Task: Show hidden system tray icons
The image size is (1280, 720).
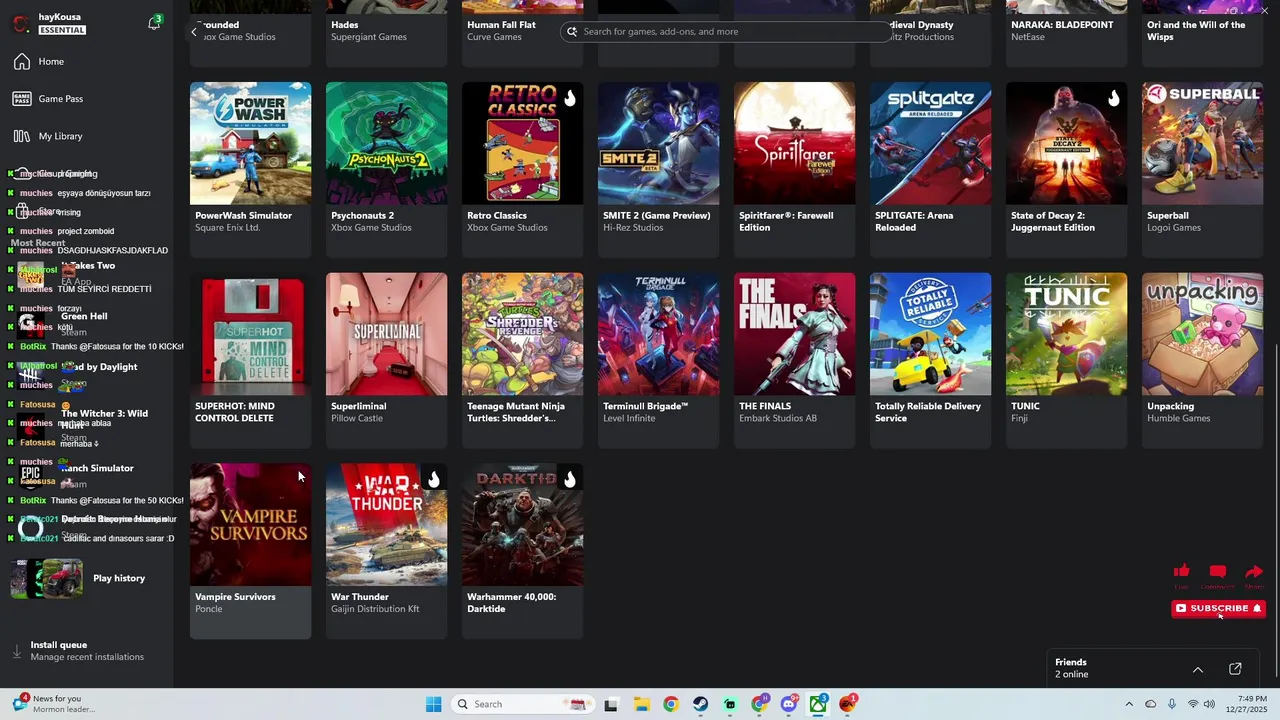Action: [x=1129, y=704]
